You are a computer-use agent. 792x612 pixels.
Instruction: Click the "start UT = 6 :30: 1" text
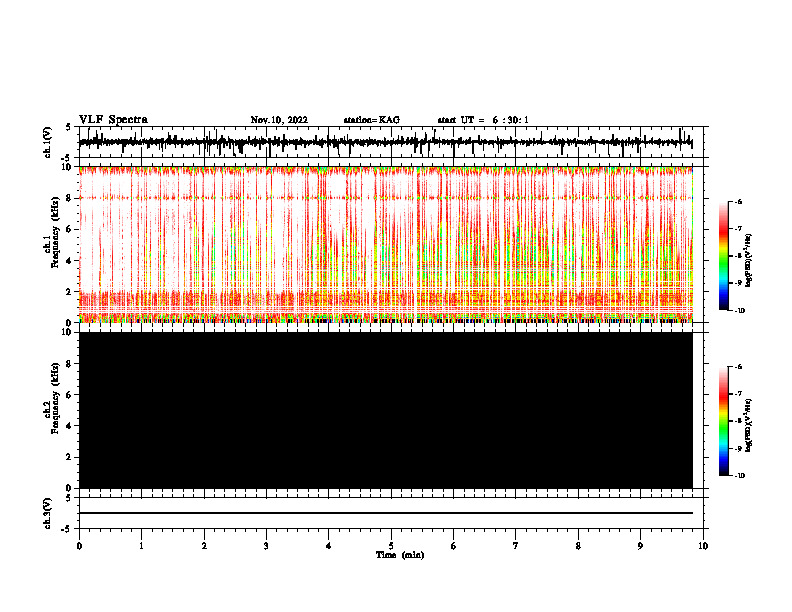click(483, 120)
